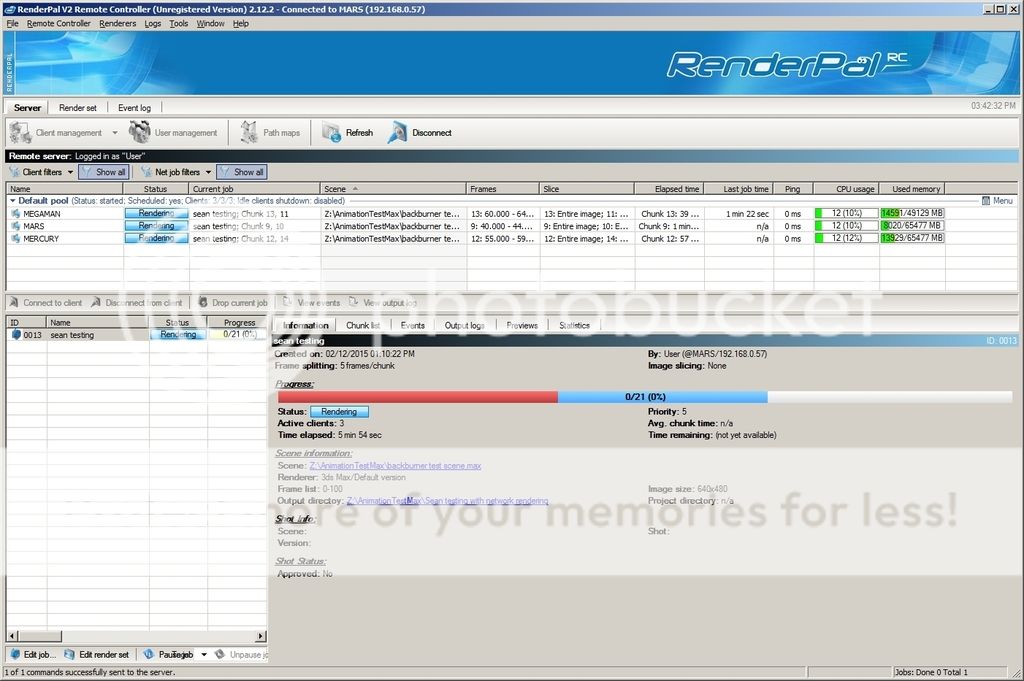Click the Disconnect toolbar icon
This screenshot has height=681, width=1024.
point(397,133)
